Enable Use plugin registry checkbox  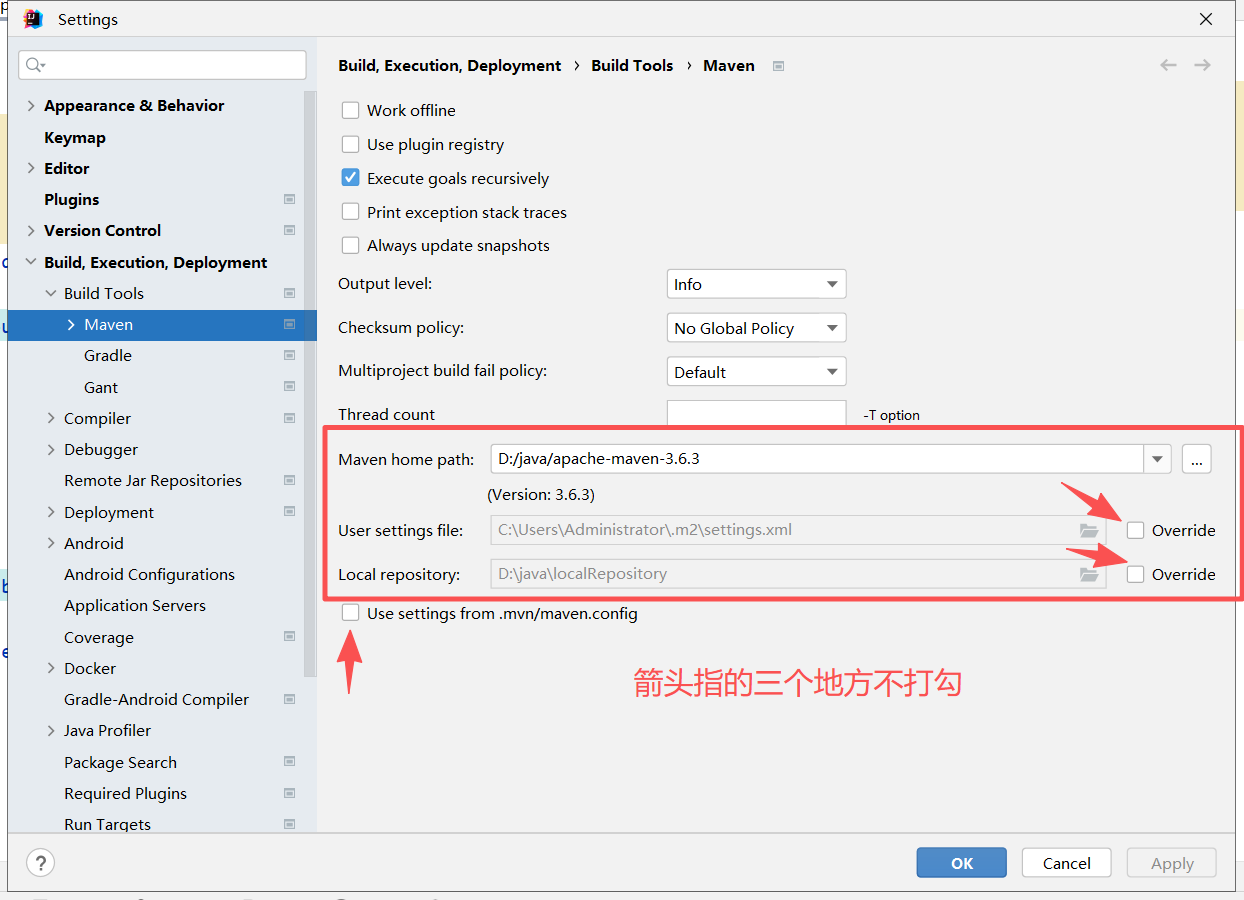[x=350, y=144]
